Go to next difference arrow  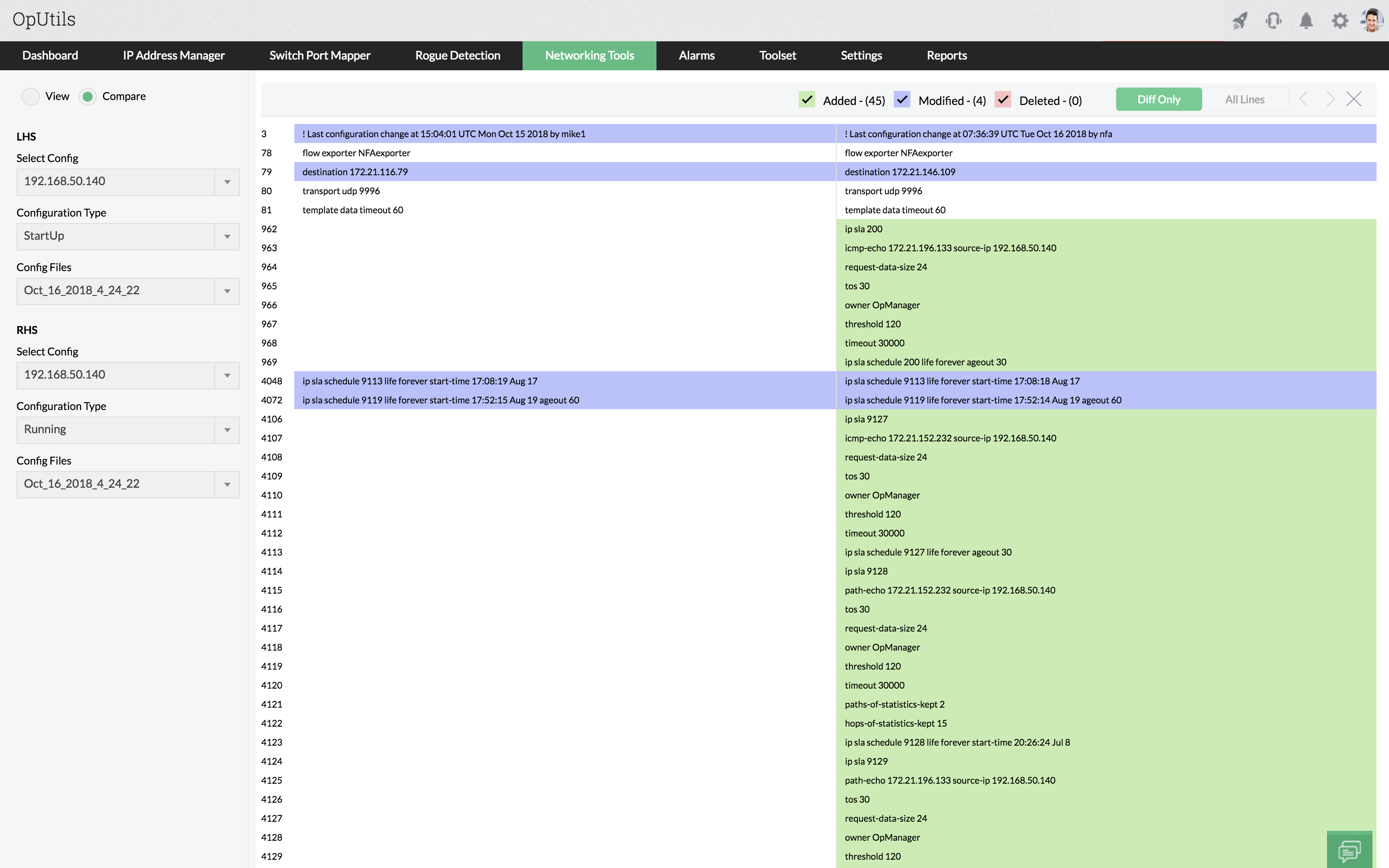tap(1330, 99)
